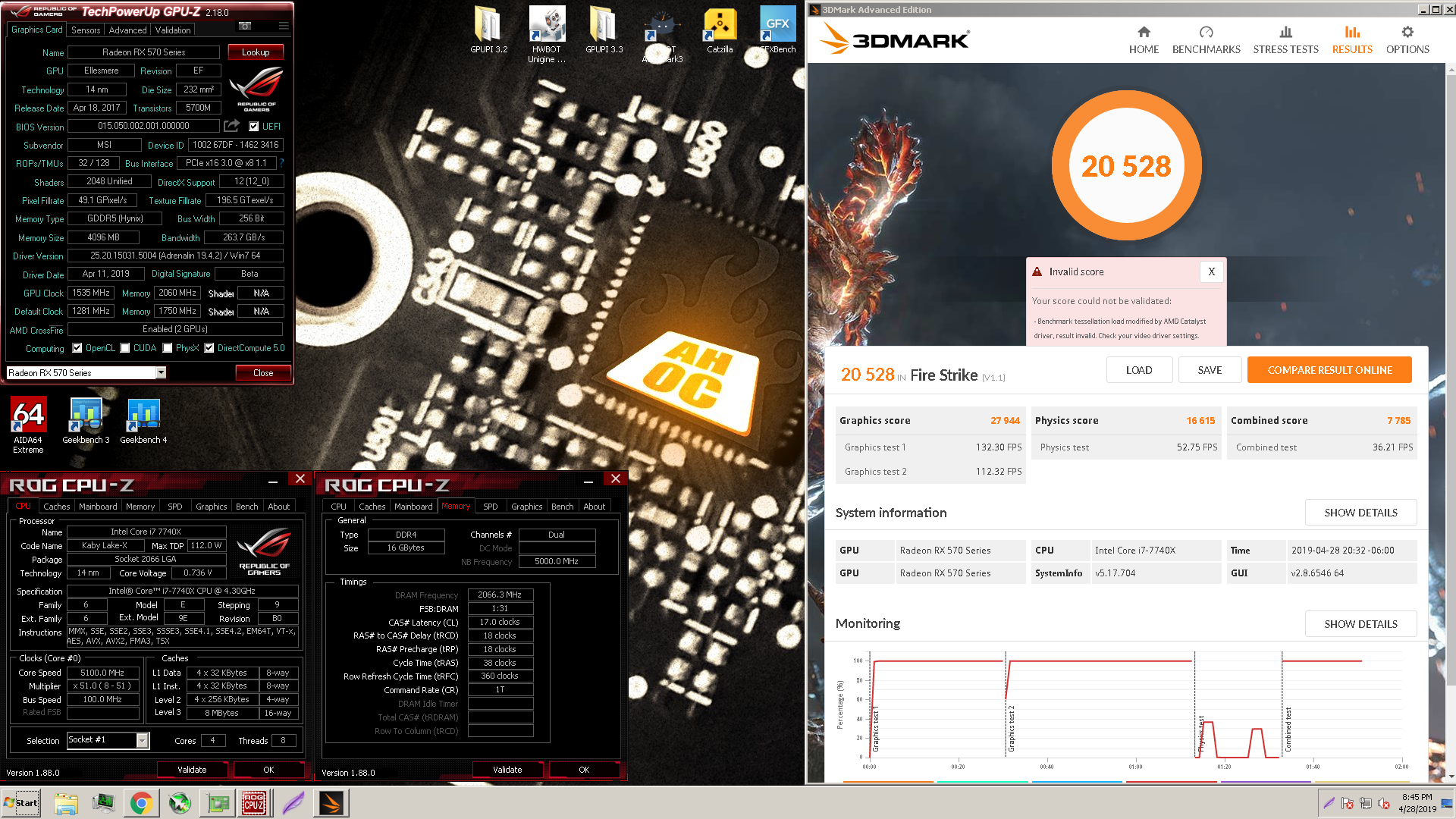Open 3DMark Stress Tests
The width and height of the screenshot is (1456, 819).
pos(1285,40)
